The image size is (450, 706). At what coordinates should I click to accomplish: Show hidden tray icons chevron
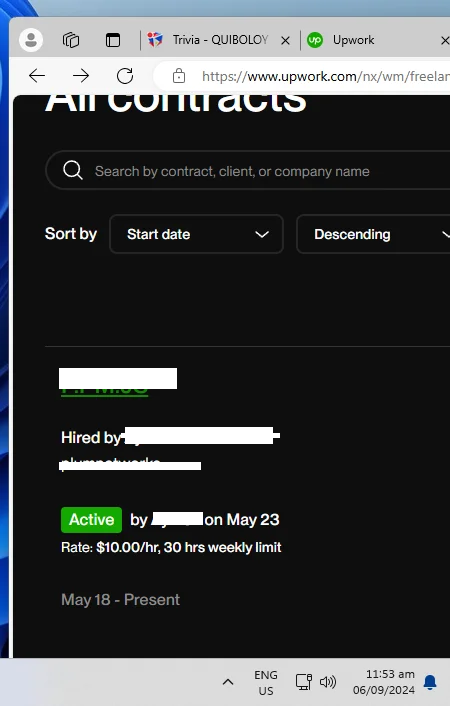[228, 682]
